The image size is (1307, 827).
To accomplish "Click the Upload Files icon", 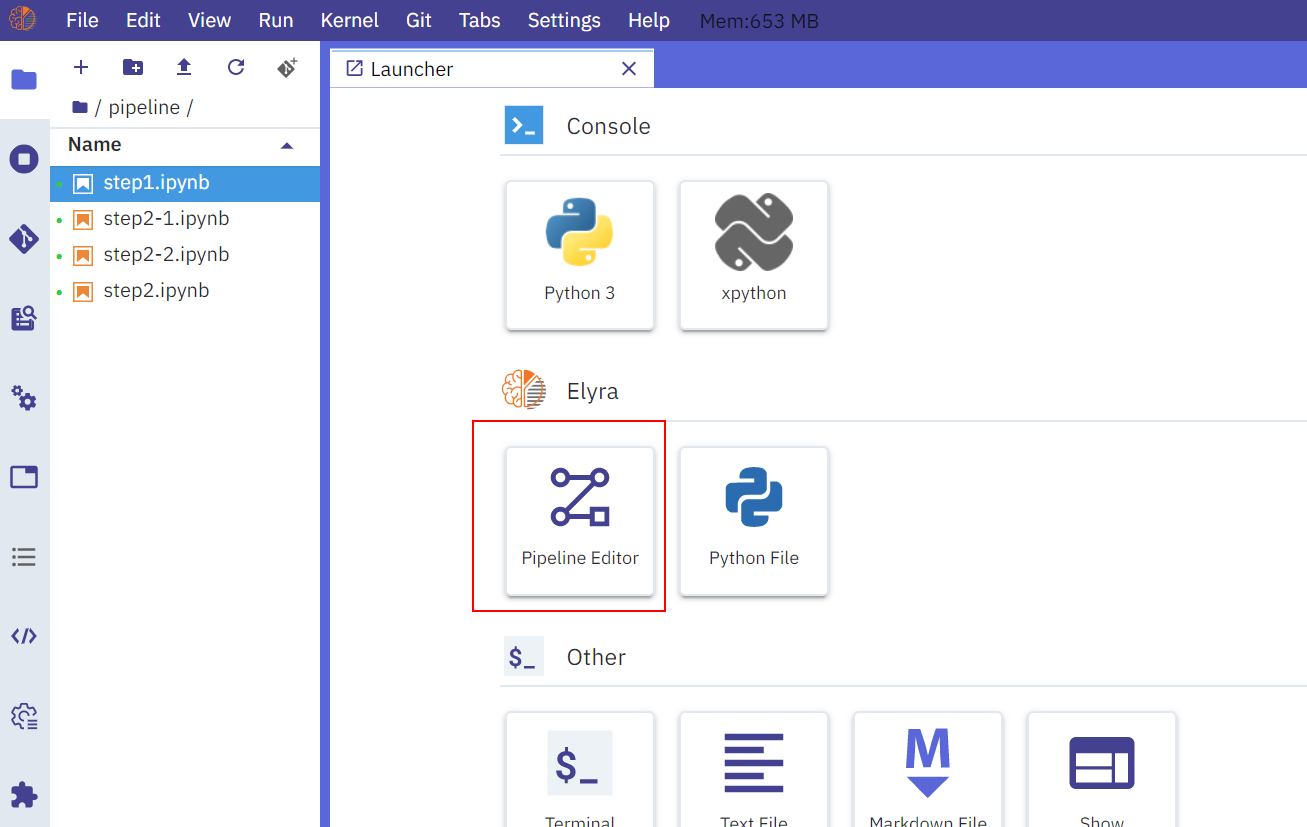I will click(184, 67).
